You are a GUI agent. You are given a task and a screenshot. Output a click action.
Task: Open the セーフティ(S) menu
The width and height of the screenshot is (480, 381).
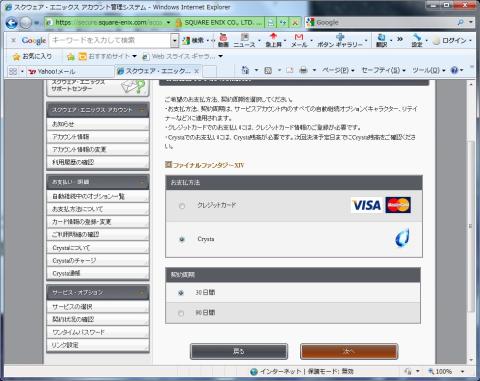383,70
